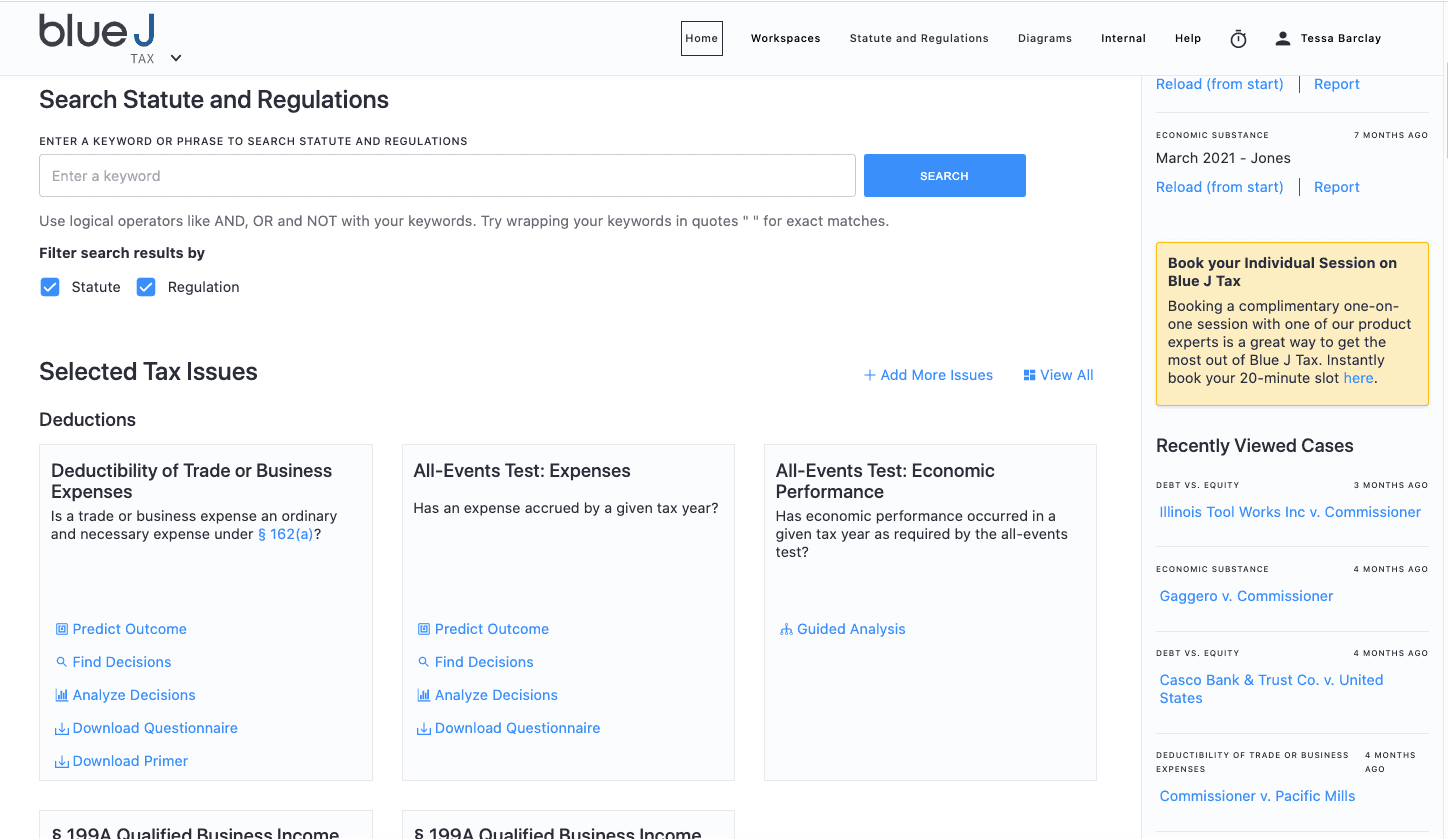Click the Blue J logo

97,32
